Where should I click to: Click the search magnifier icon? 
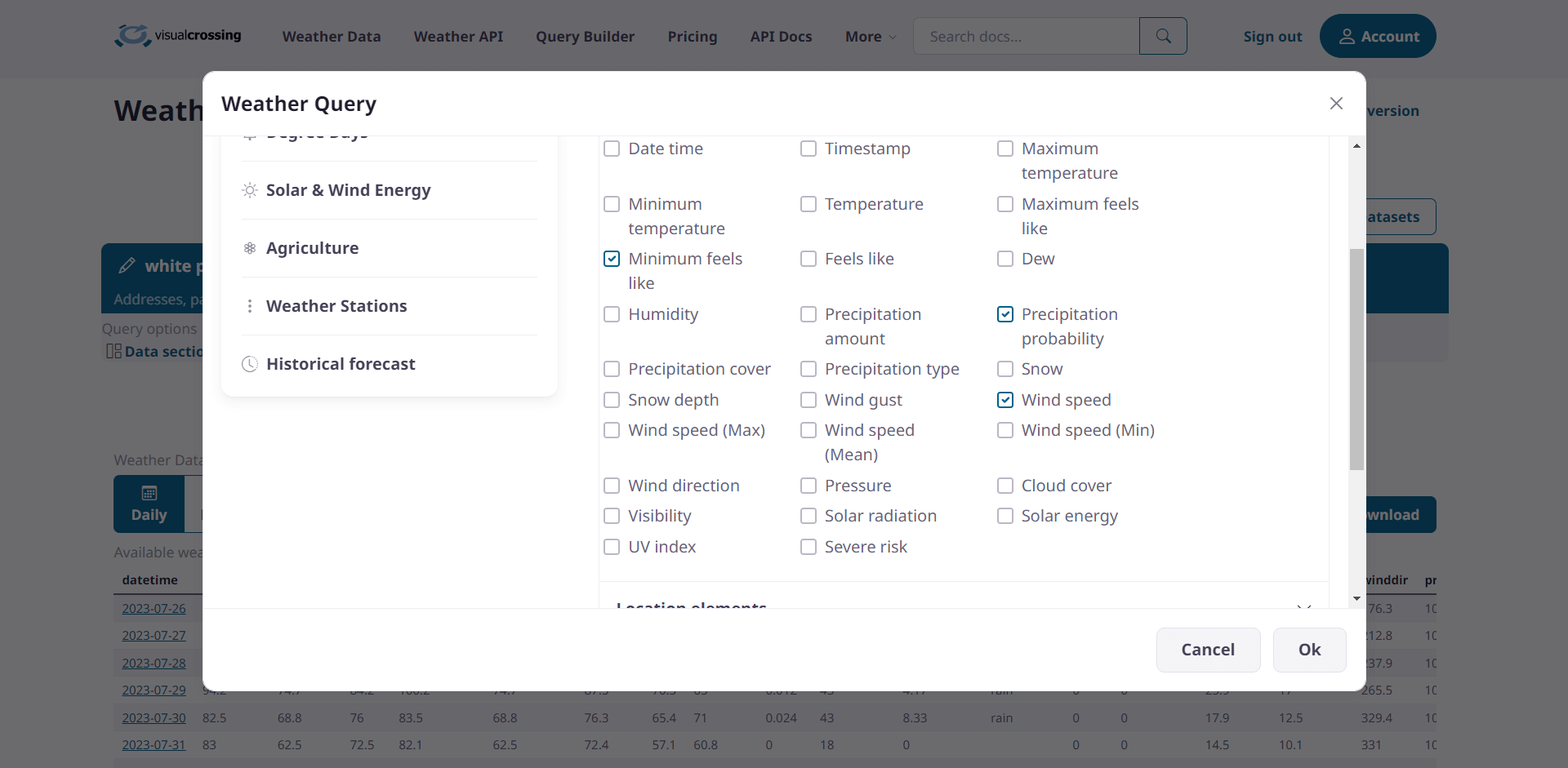click(x=1162, y=36)
